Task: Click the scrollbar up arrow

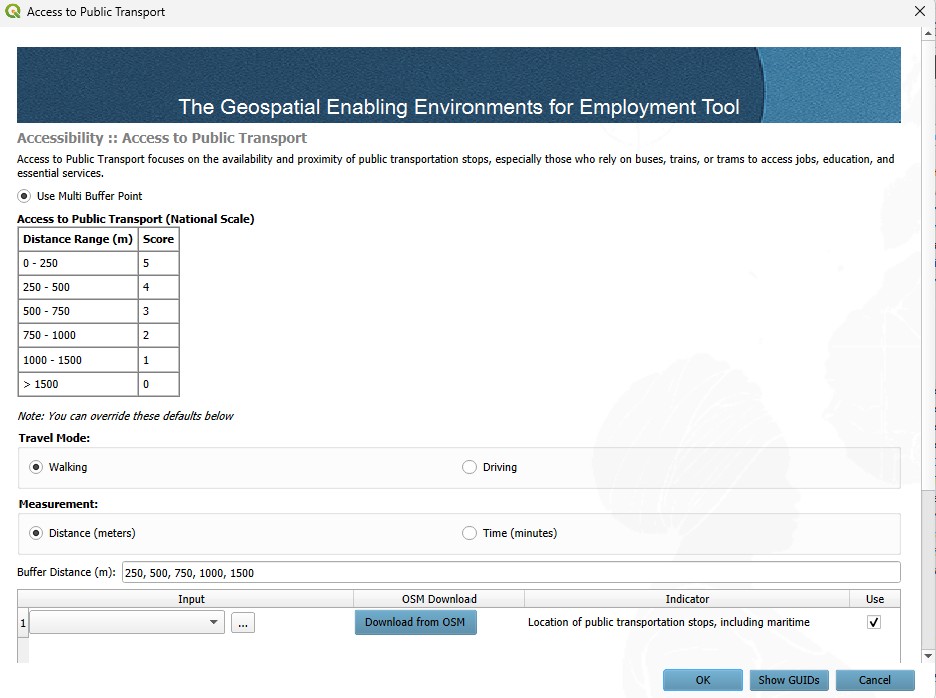Action: pos(928,34)
